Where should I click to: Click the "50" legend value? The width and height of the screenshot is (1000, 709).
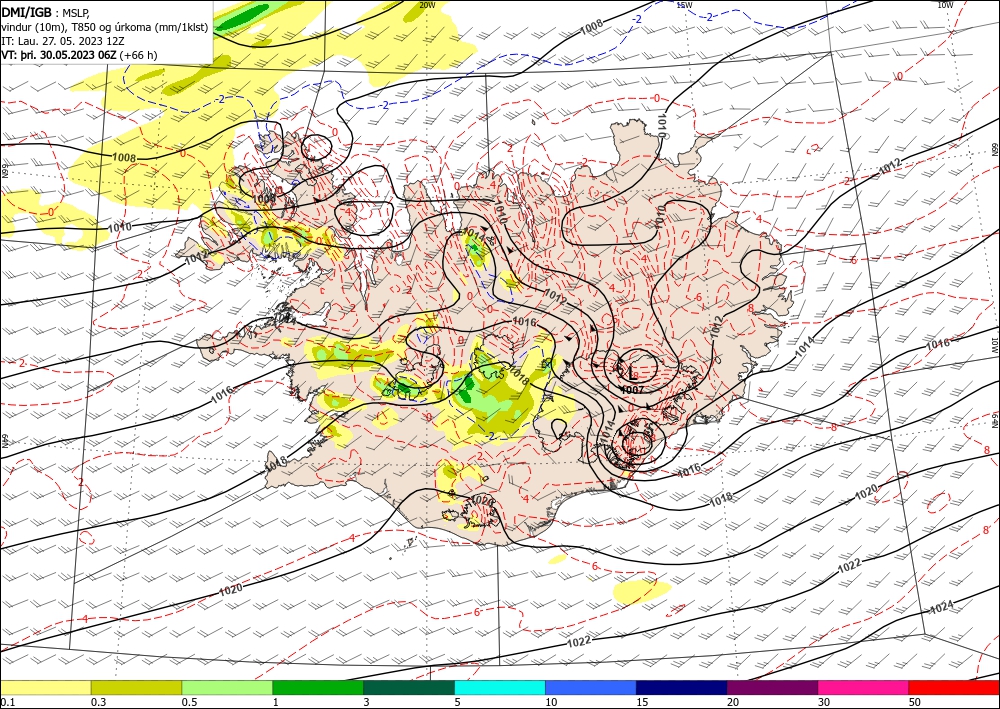[915, 702]
